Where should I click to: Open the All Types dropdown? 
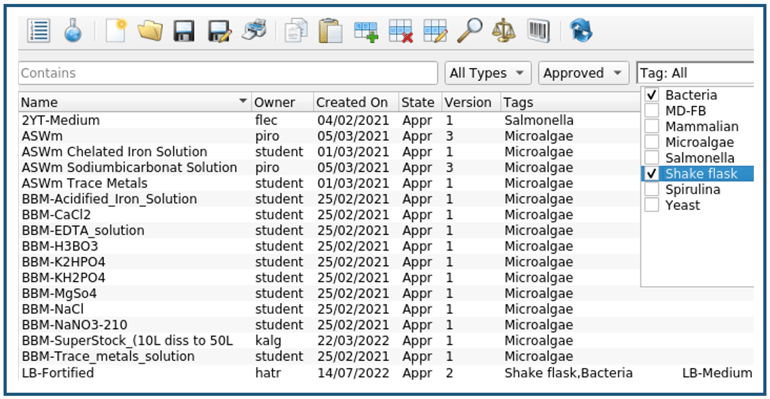coord(488,73)
